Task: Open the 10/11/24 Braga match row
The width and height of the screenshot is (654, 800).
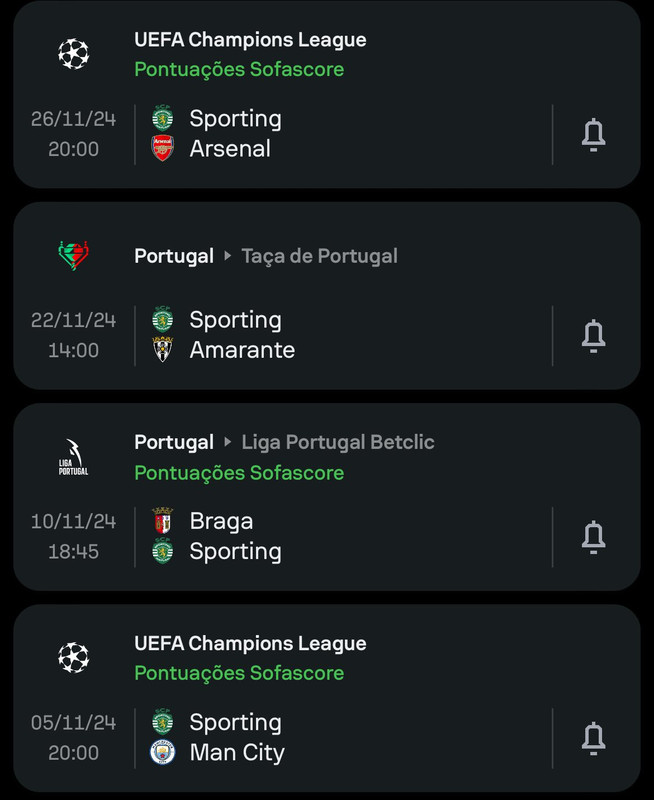Action: [326, 537]
